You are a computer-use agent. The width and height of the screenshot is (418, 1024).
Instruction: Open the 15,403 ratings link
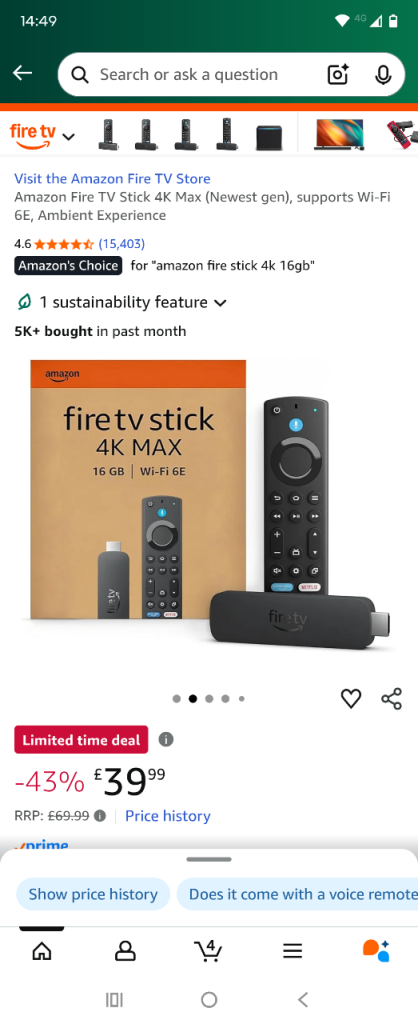tap(121, 244)
